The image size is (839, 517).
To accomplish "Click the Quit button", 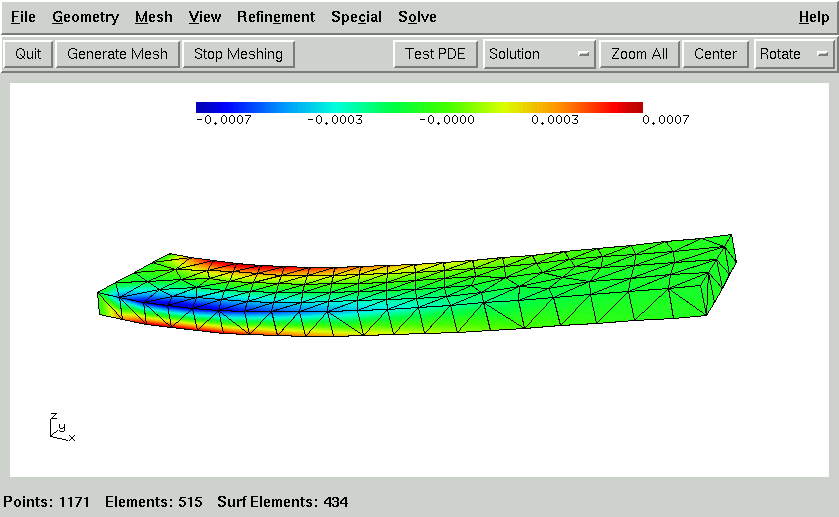I will (x=28, y=54).
